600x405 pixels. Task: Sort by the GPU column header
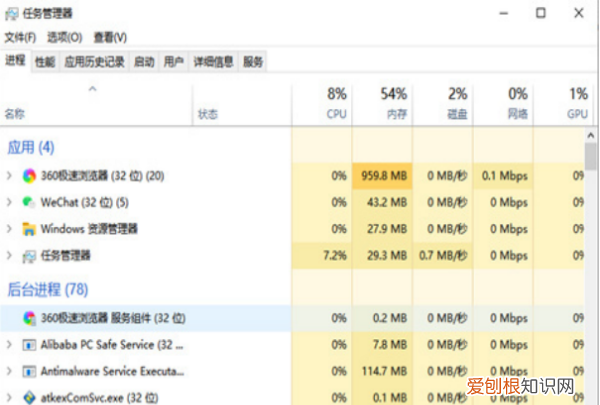[565, 104]
